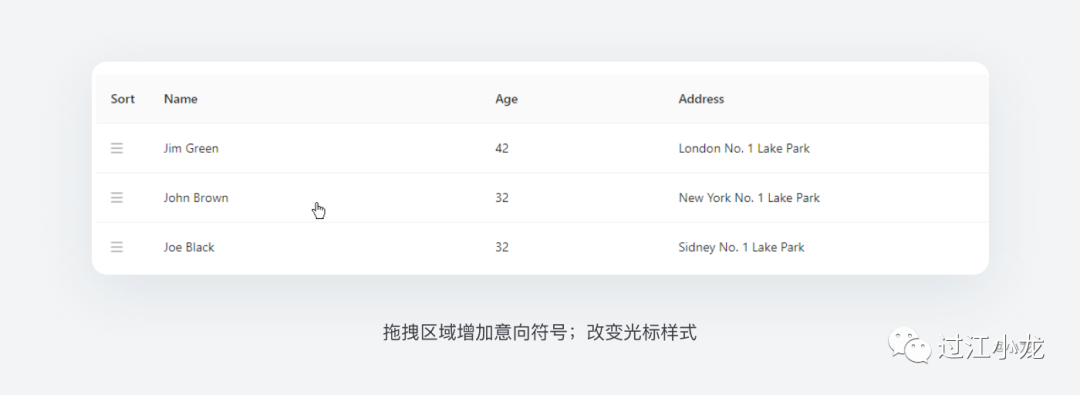Click the Name column header
The image size is (1080, 395).
click(180, 99)
